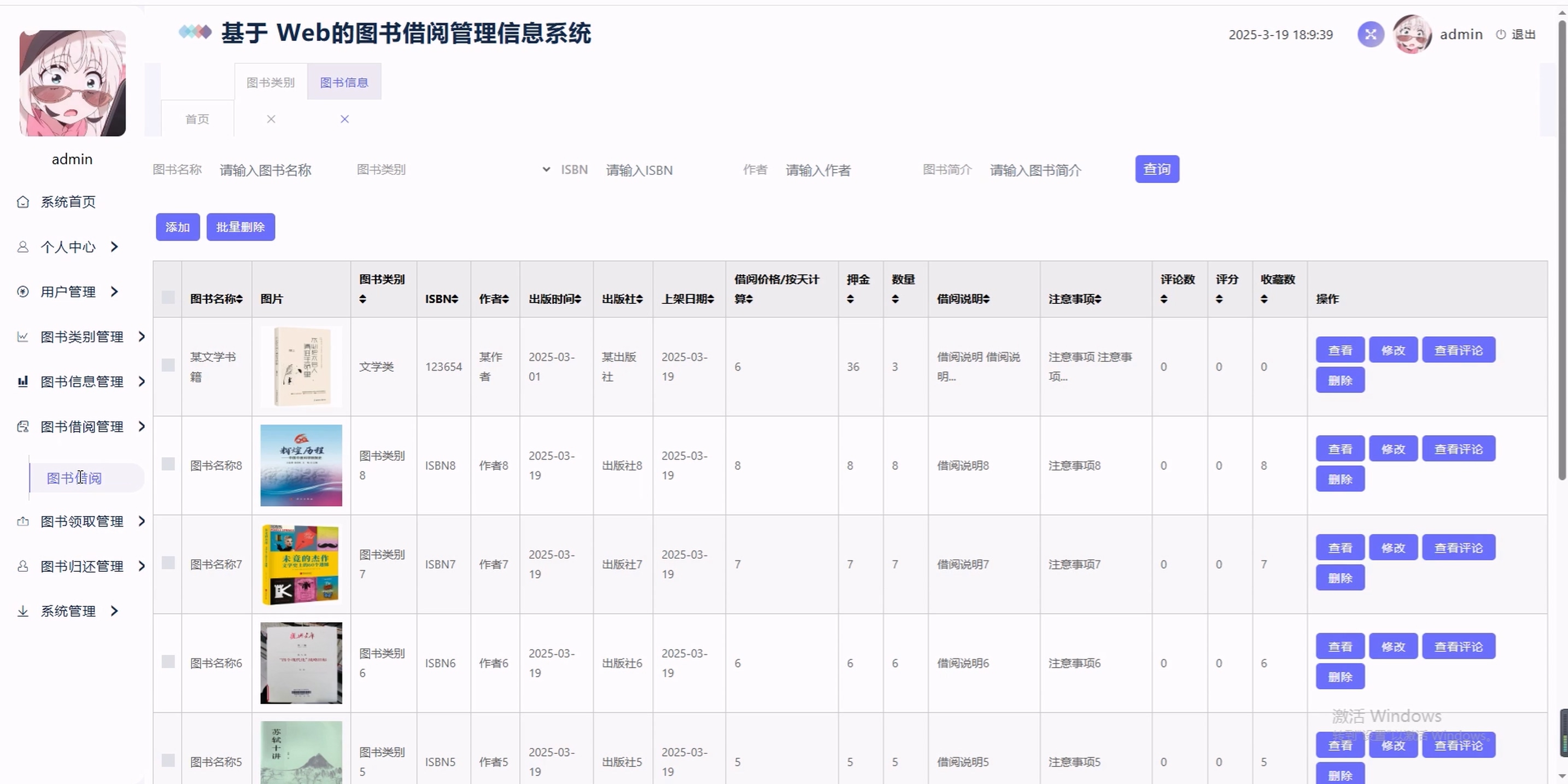Viewport: 1568px width, 784px height.
Task: Click the icon beside 图书借阅管理
Action: (x=22, y=426)
